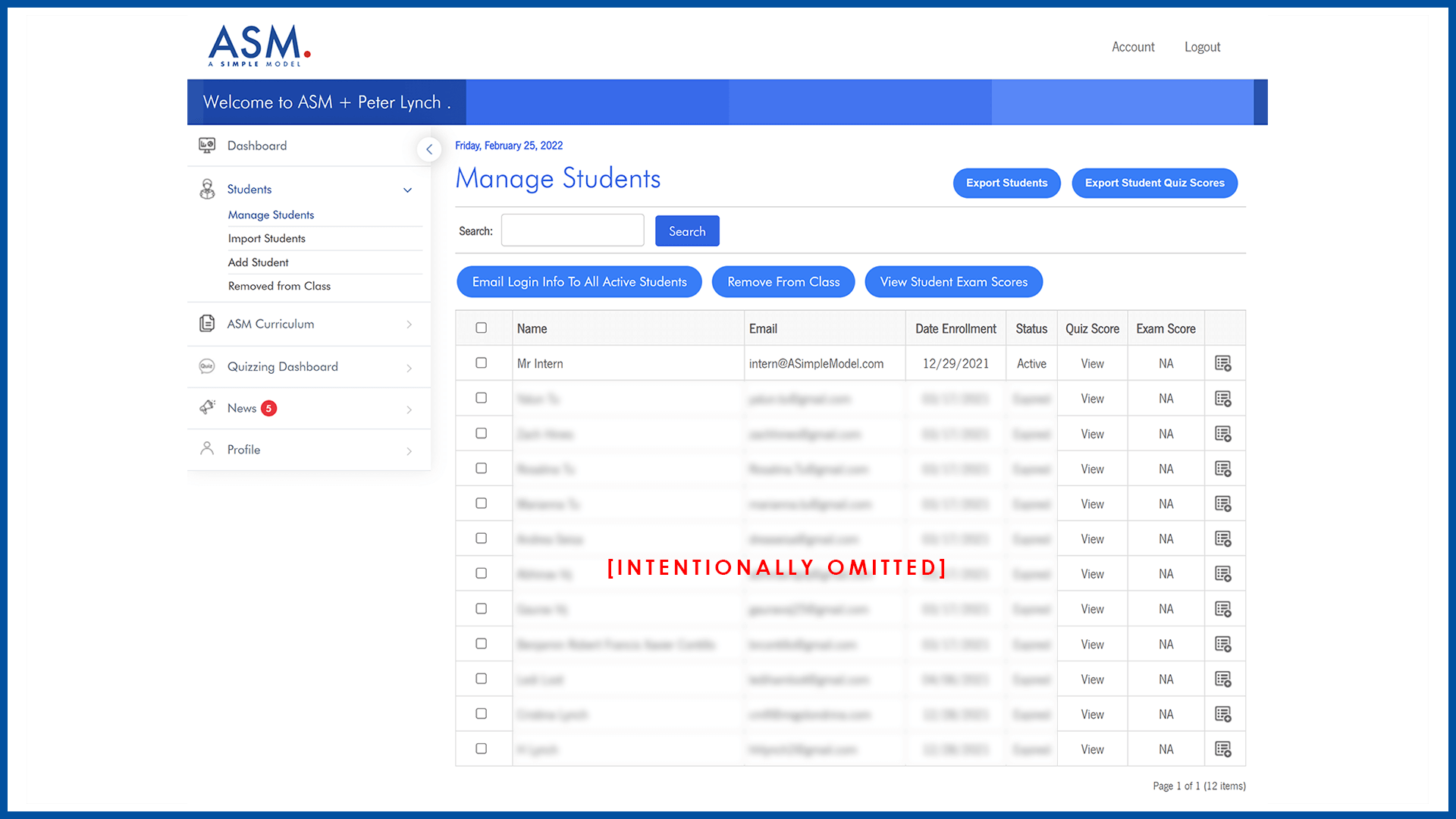Click the Status column header
Image resolution: width=1456 pixels, height=819 pixels.
[1031, 328]
